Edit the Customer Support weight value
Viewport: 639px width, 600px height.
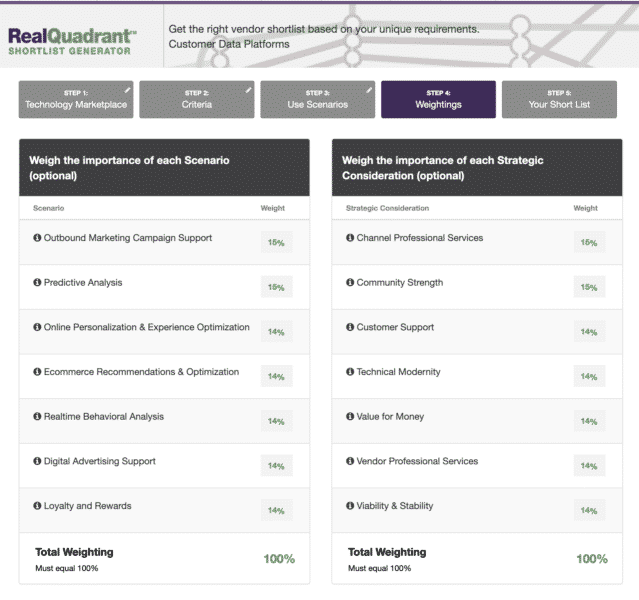pos(589,332)
